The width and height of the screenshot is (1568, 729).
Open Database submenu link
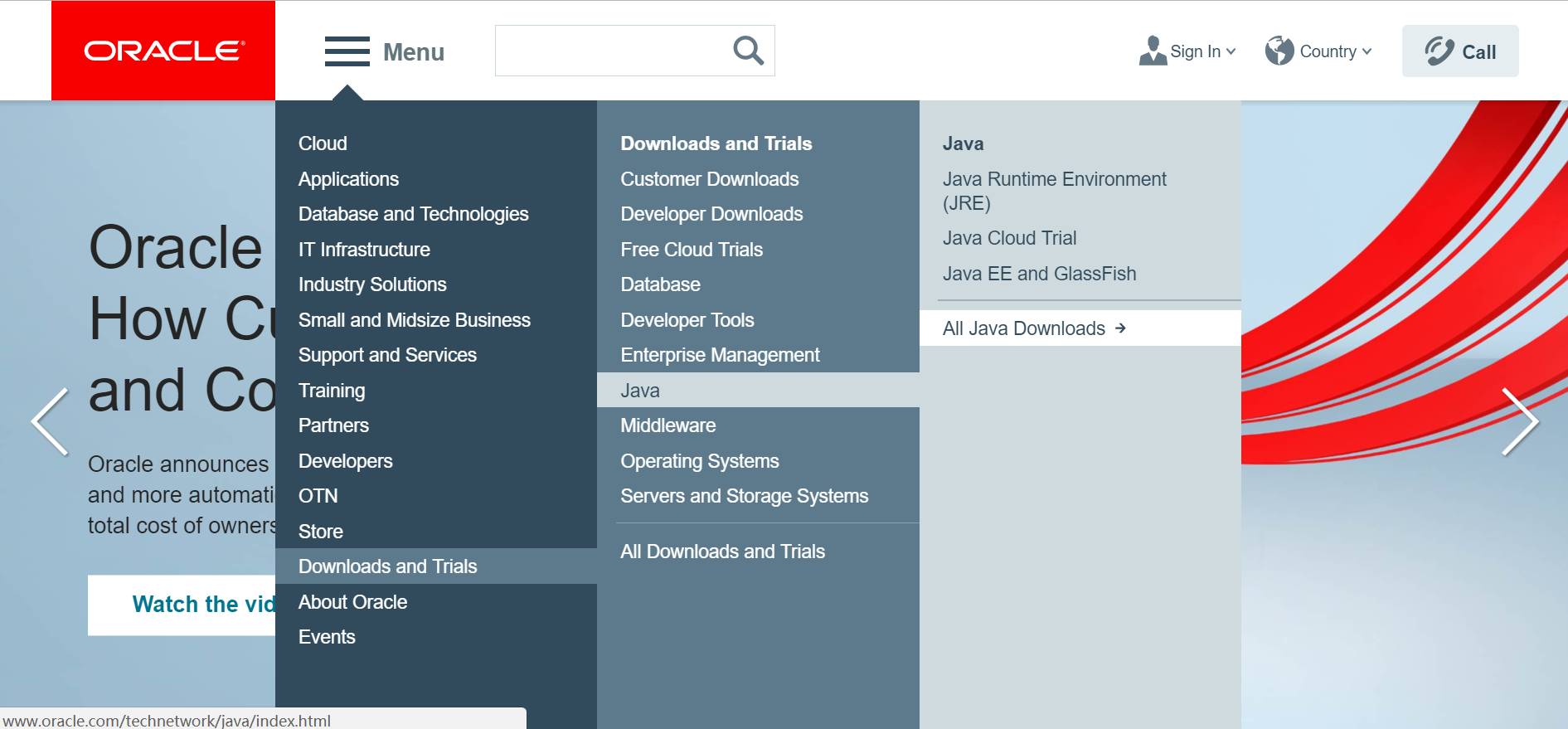[660, 284]
